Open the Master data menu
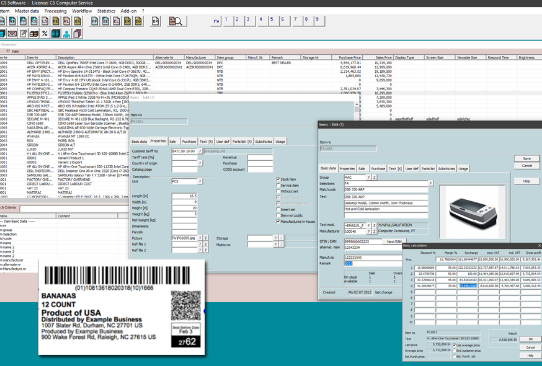Screen dimensions: 542x366 click(27, 11)
